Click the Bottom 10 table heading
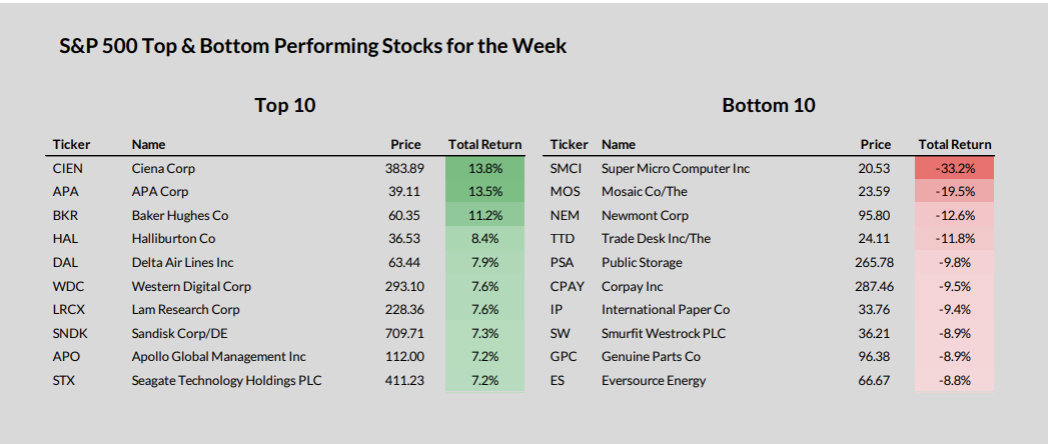The height and width of the screenshot is (444, 1048). point(768,105)
